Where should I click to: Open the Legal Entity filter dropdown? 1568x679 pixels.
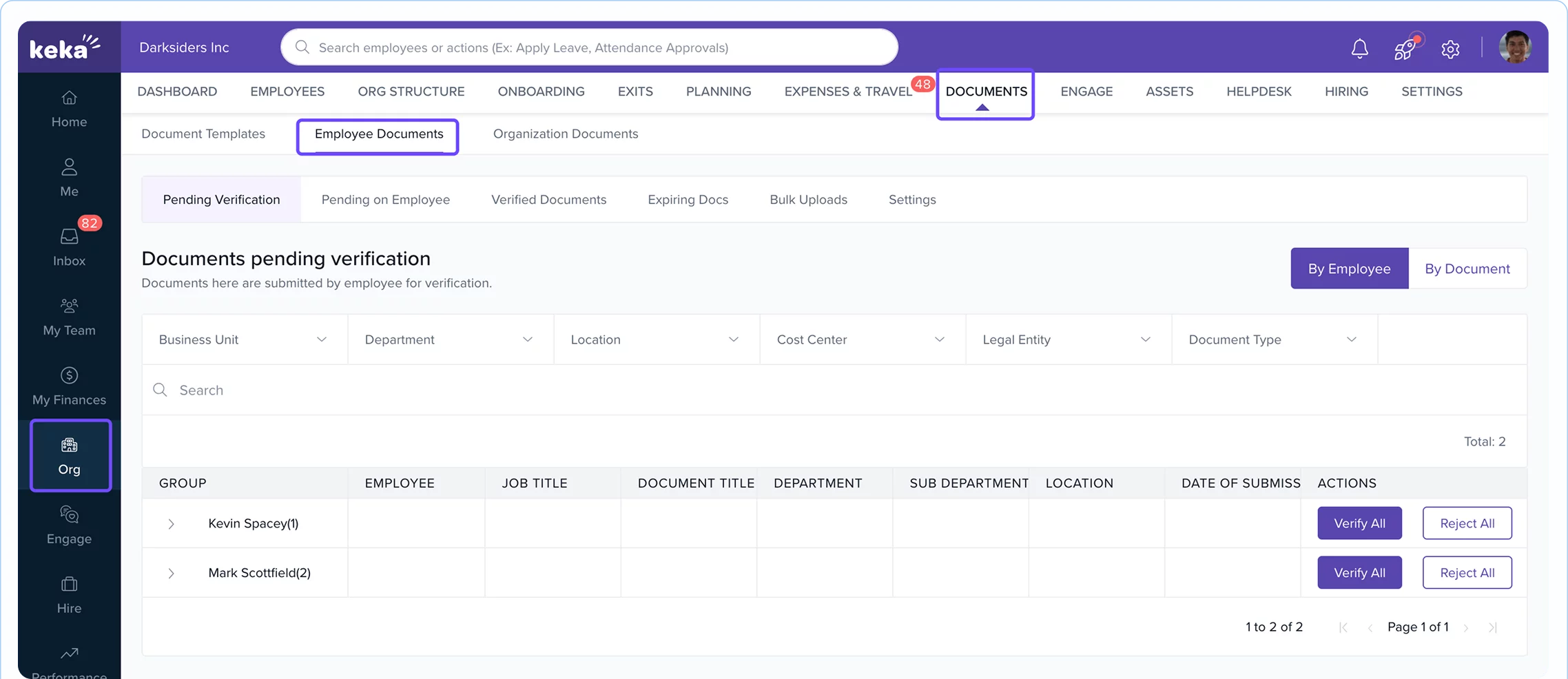click(x=1069, y=339)
